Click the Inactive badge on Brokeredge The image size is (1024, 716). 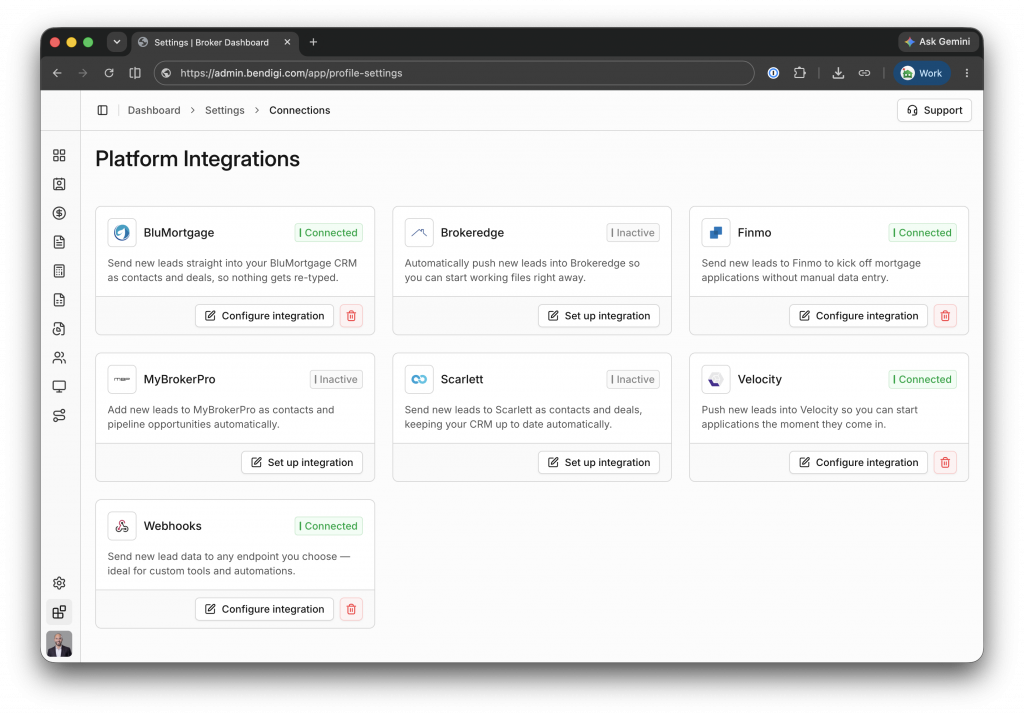coord(633,233)
